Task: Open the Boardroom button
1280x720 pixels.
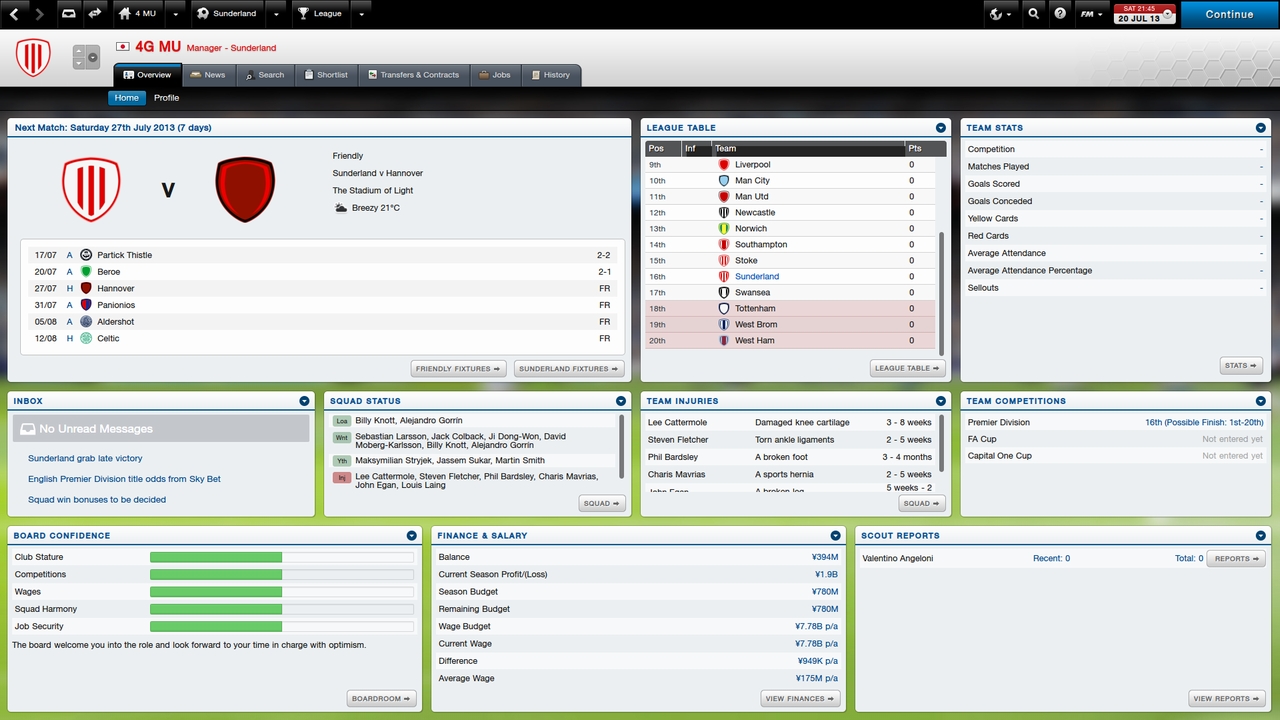Action: [382, 699]
